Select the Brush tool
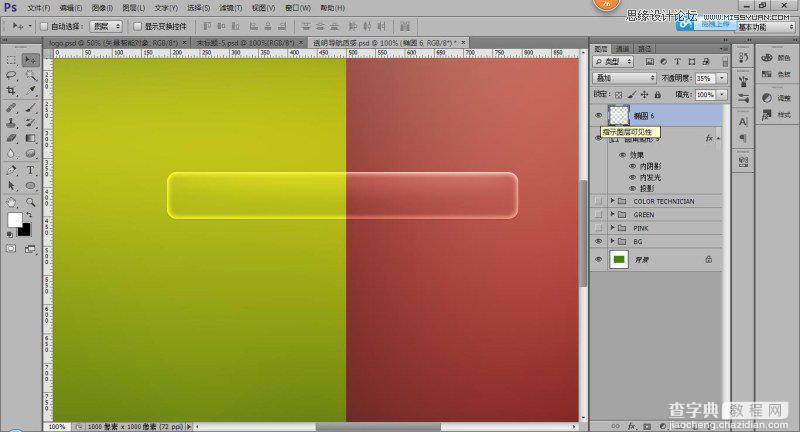The height and width of the screenshot is (432, 800). (x=31, y=108)
